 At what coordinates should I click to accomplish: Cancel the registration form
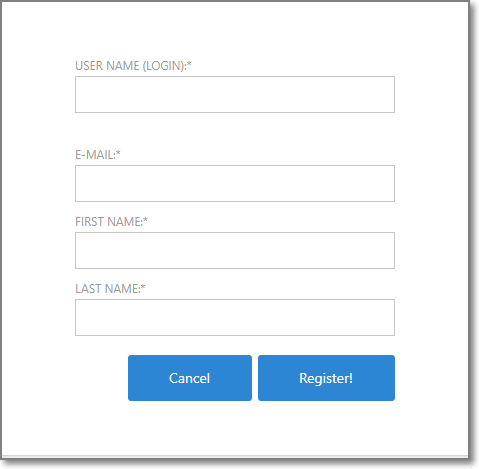(190, 378)
